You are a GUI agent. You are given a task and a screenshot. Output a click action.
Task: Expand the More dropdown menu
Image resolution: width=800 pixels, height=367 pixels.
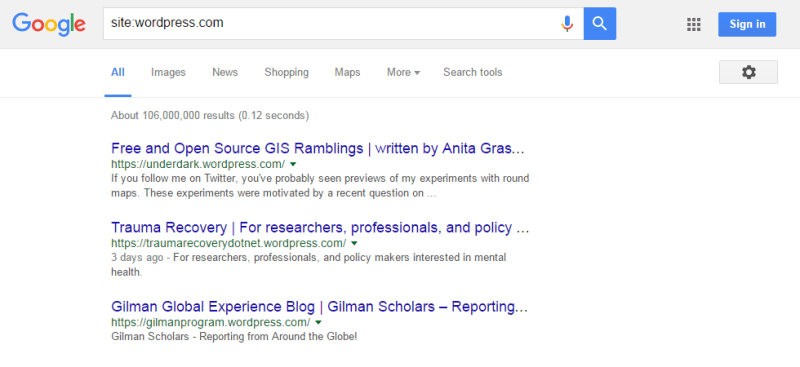click(403, 72)
